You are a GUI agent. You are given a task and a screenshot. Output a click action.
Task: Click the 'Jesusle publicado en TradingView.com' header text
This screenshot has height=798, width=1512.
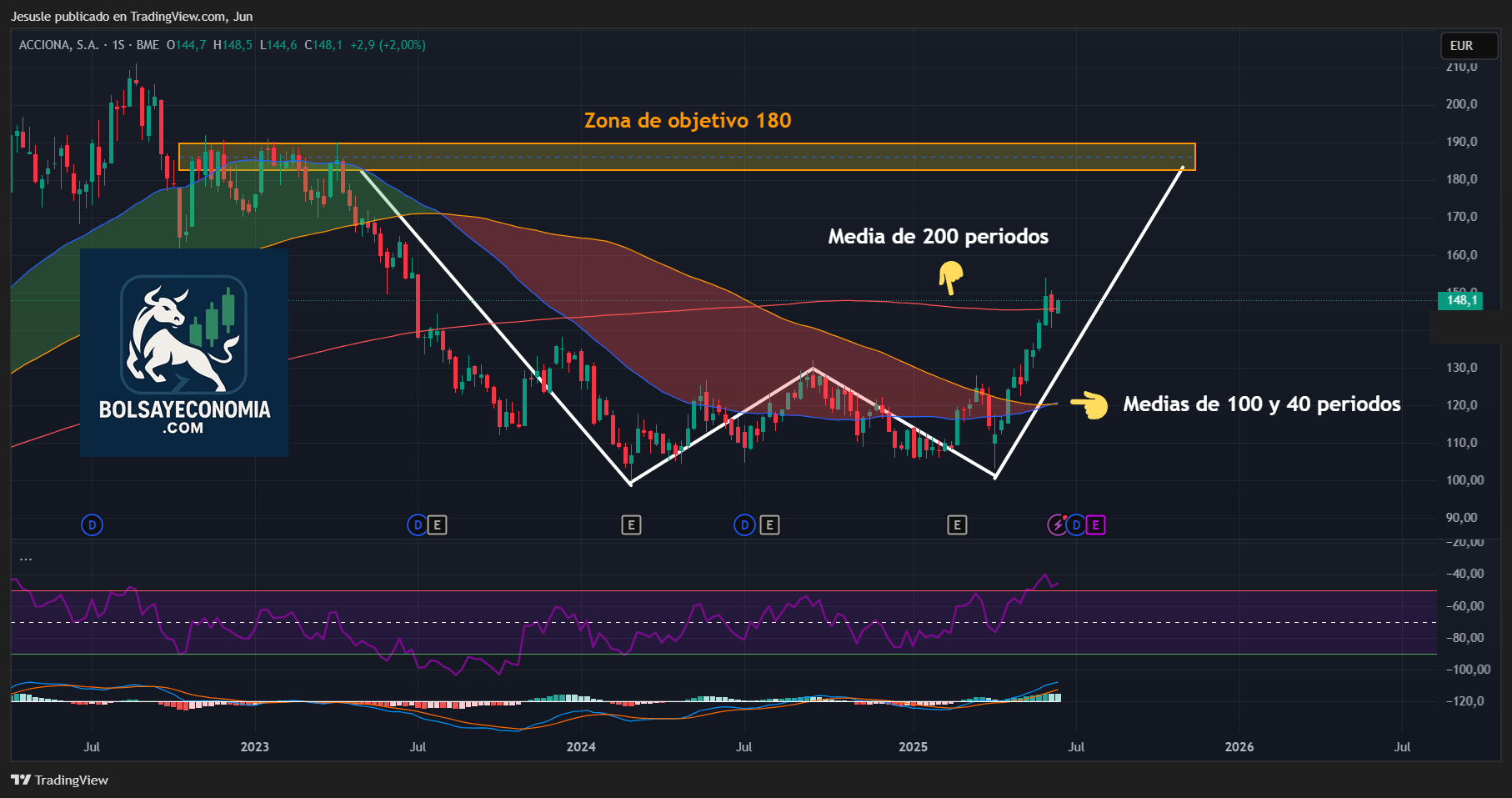pyautogui.click(x=118, y=16)
